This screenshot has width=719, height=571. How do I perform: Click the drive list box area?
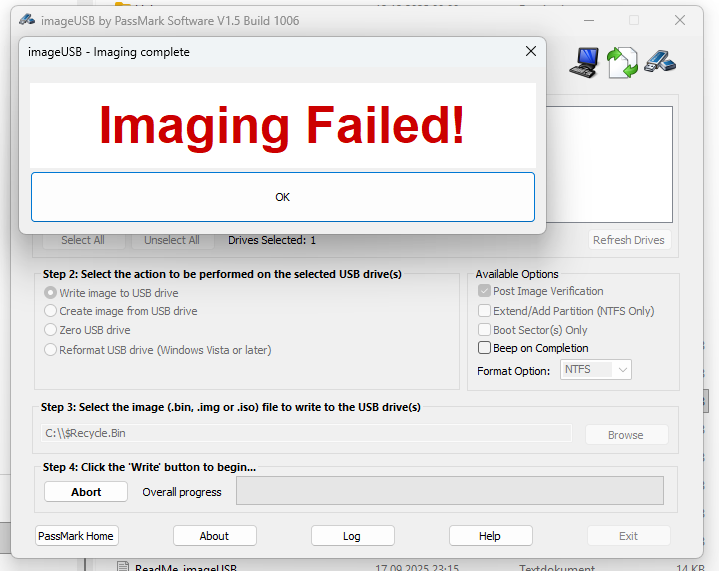pos(609,165)
